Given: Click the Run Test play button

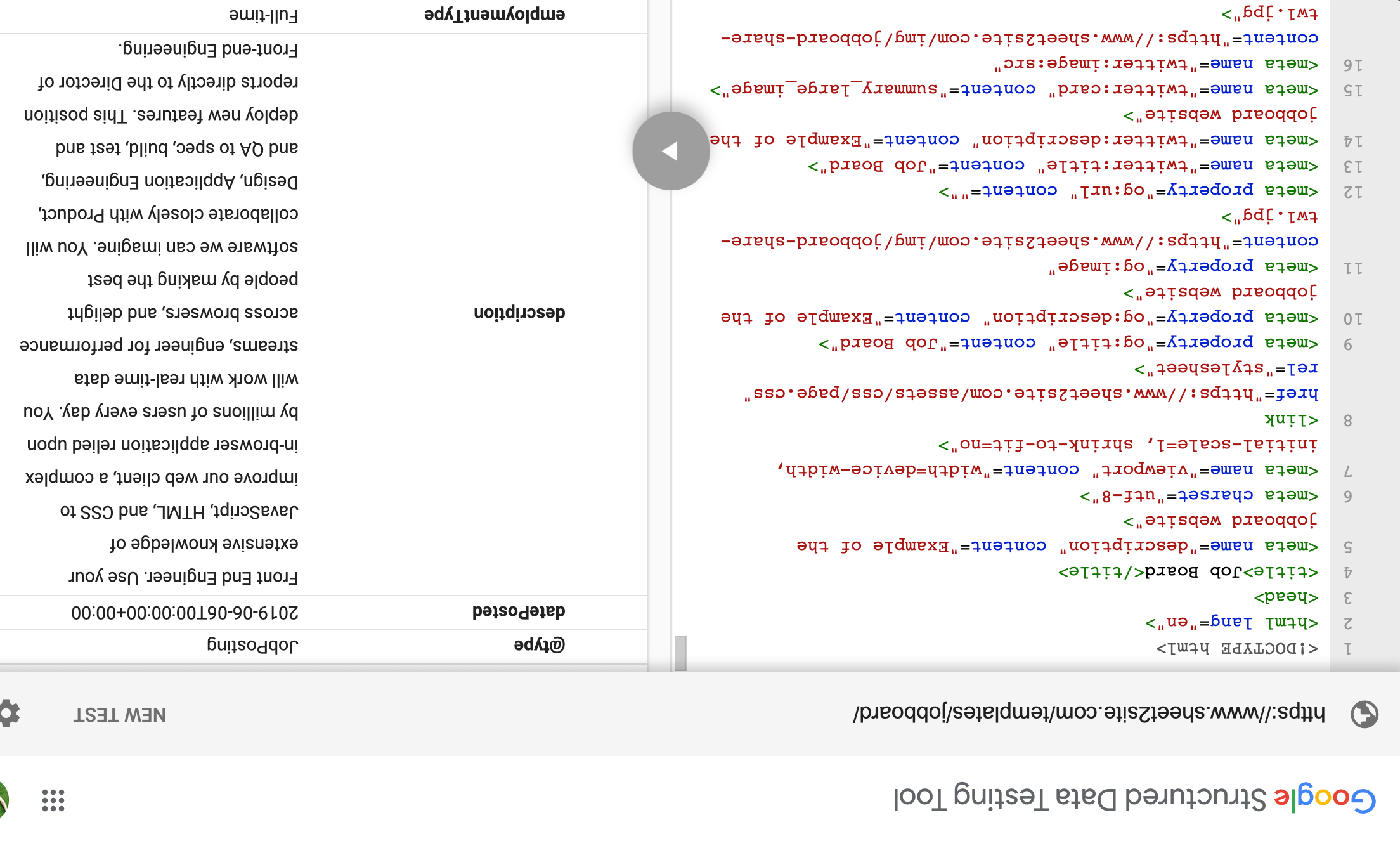Looking at the screenshot, I should 670,151.
